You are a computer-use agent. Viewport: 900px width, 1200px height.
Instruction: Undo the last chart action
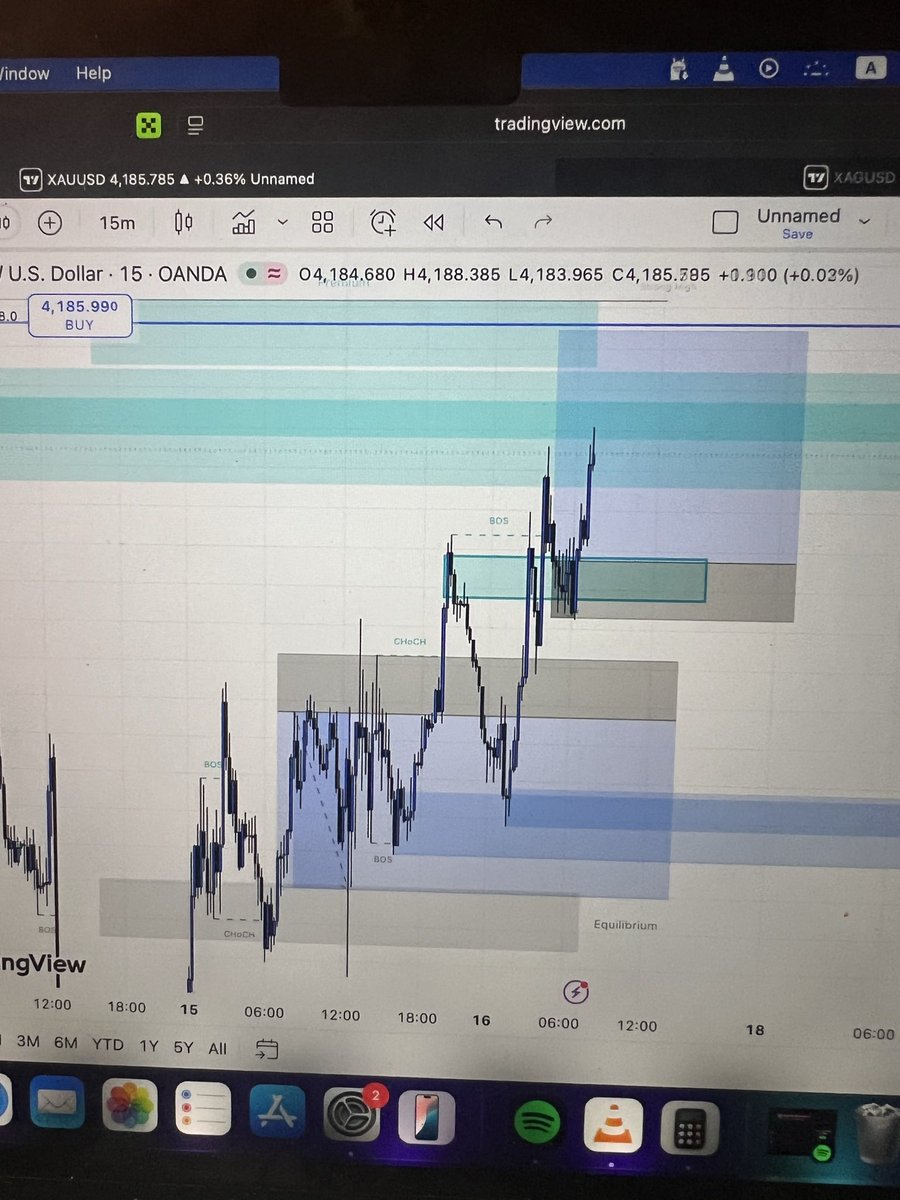[493, 222]
